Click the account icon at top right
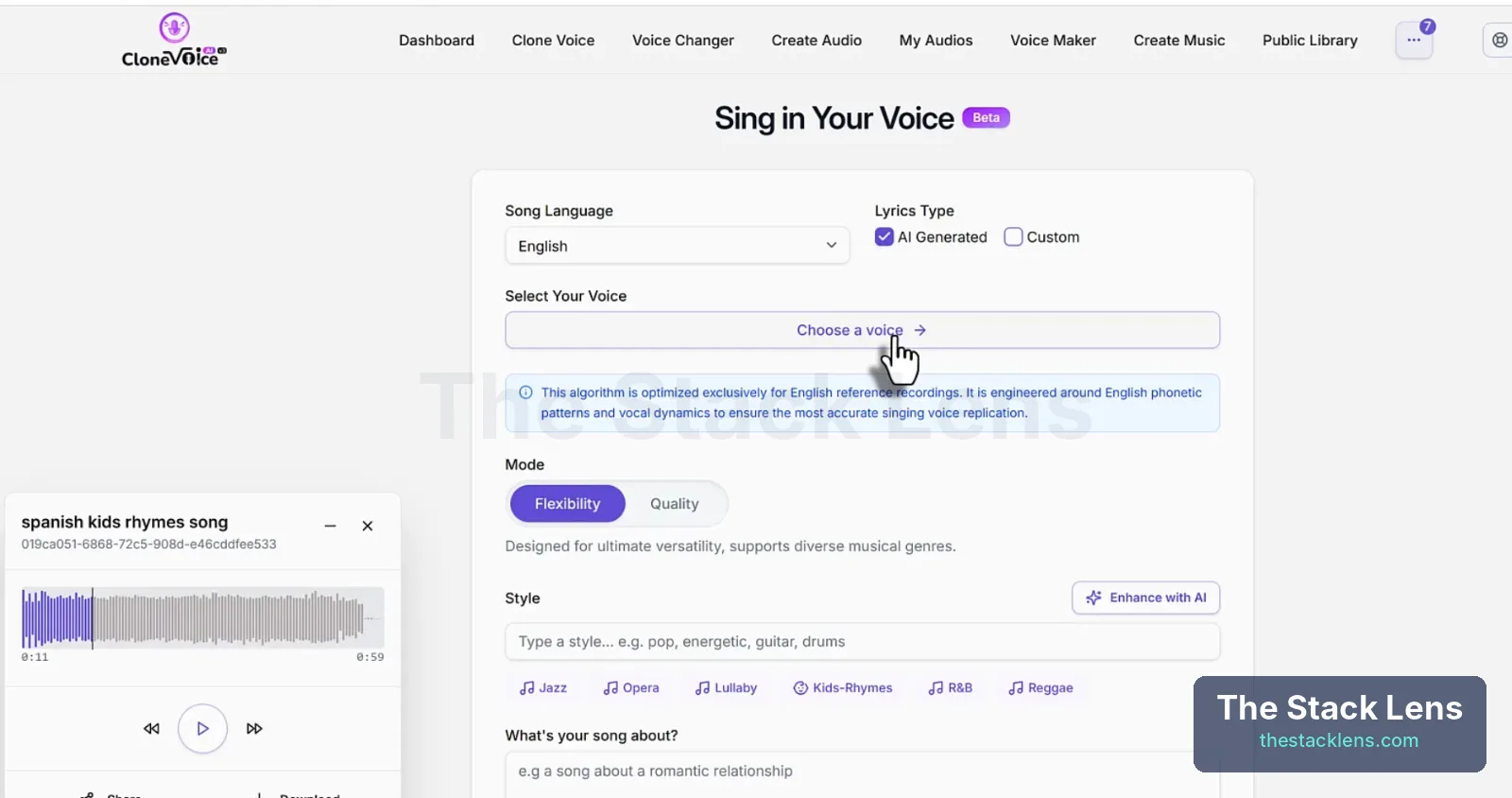Screen dimensions: 1512x798 [x=1499, y=41]
